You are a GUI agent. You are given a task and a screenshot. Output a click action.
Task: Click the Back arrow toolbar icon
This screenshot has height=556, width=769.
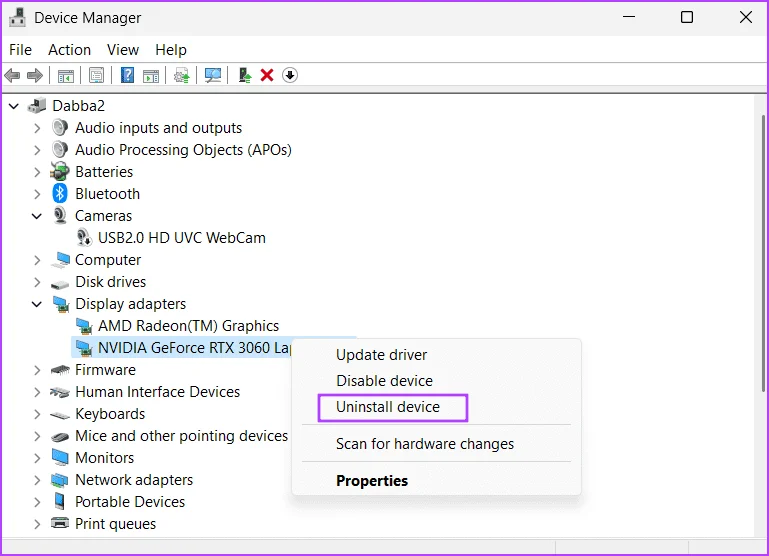point(12,76)
